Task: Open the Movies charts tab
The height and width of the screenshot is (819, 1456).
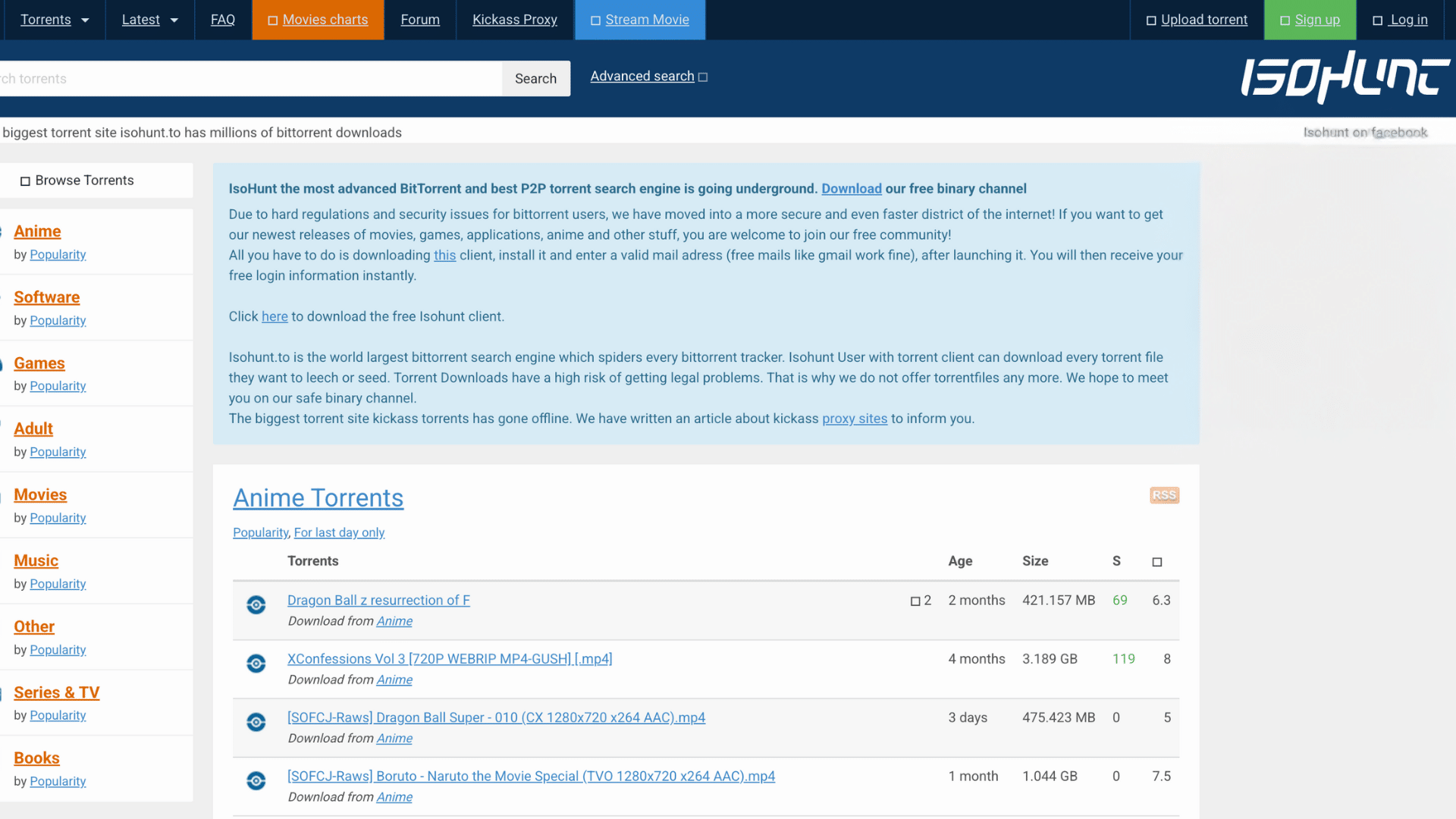Action: [x=318, y=20]
